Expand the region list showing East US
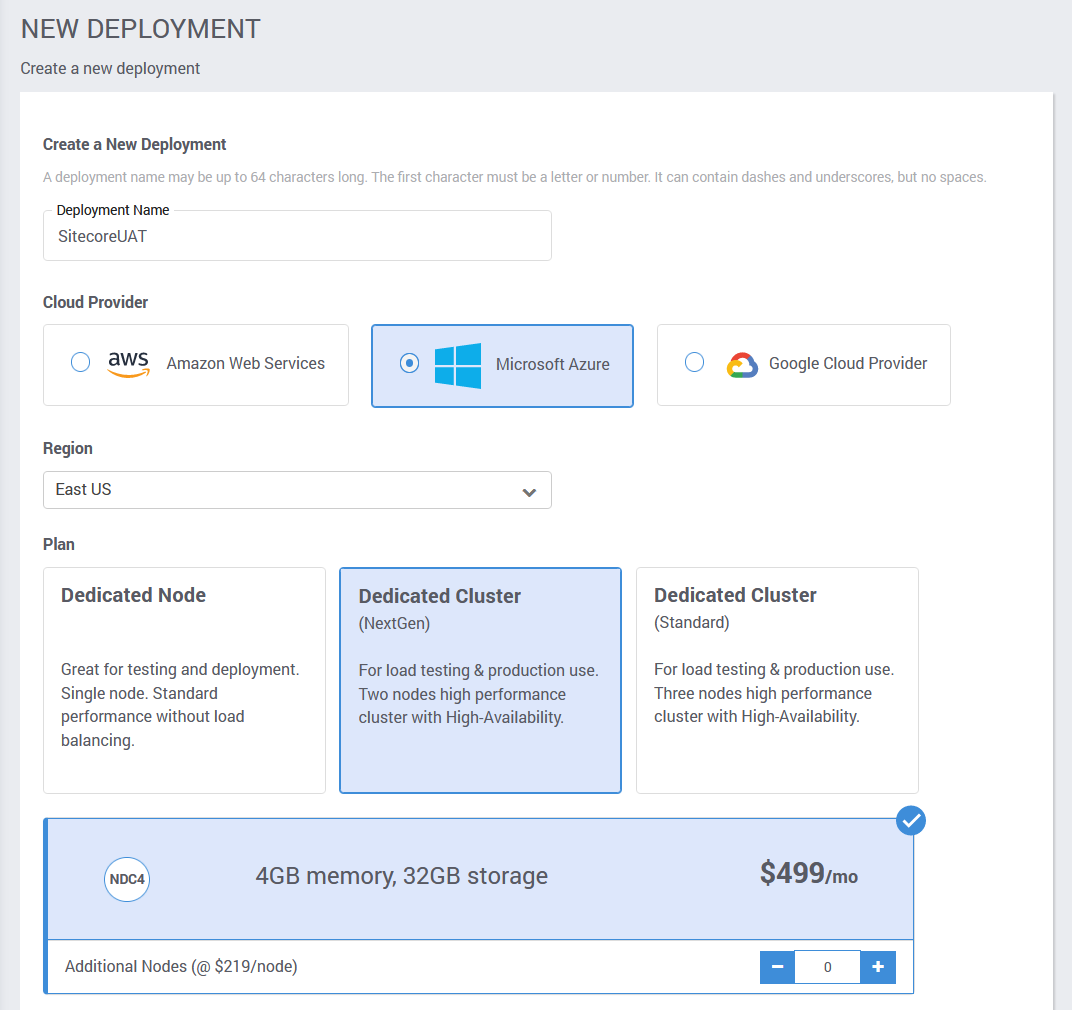This screenshot has width=1072, height=1010. [x=297, y=490]
